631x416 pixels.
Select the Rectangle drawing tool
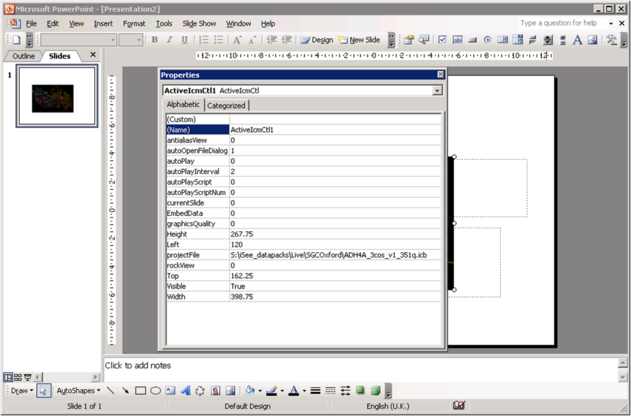(x=141, y=391)
